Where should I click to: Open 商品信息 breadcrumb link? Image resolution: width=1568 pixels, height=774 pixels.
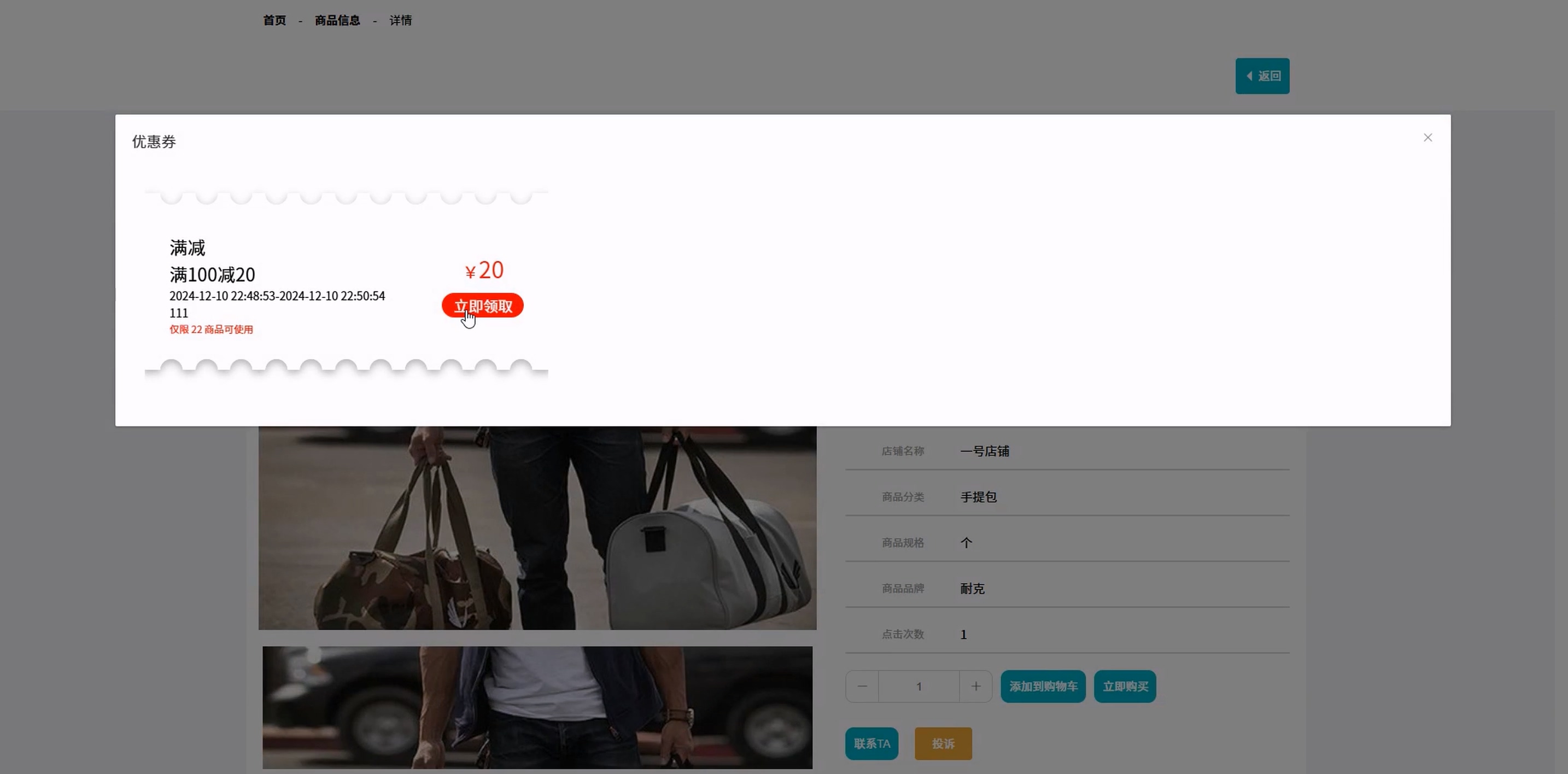337,21
